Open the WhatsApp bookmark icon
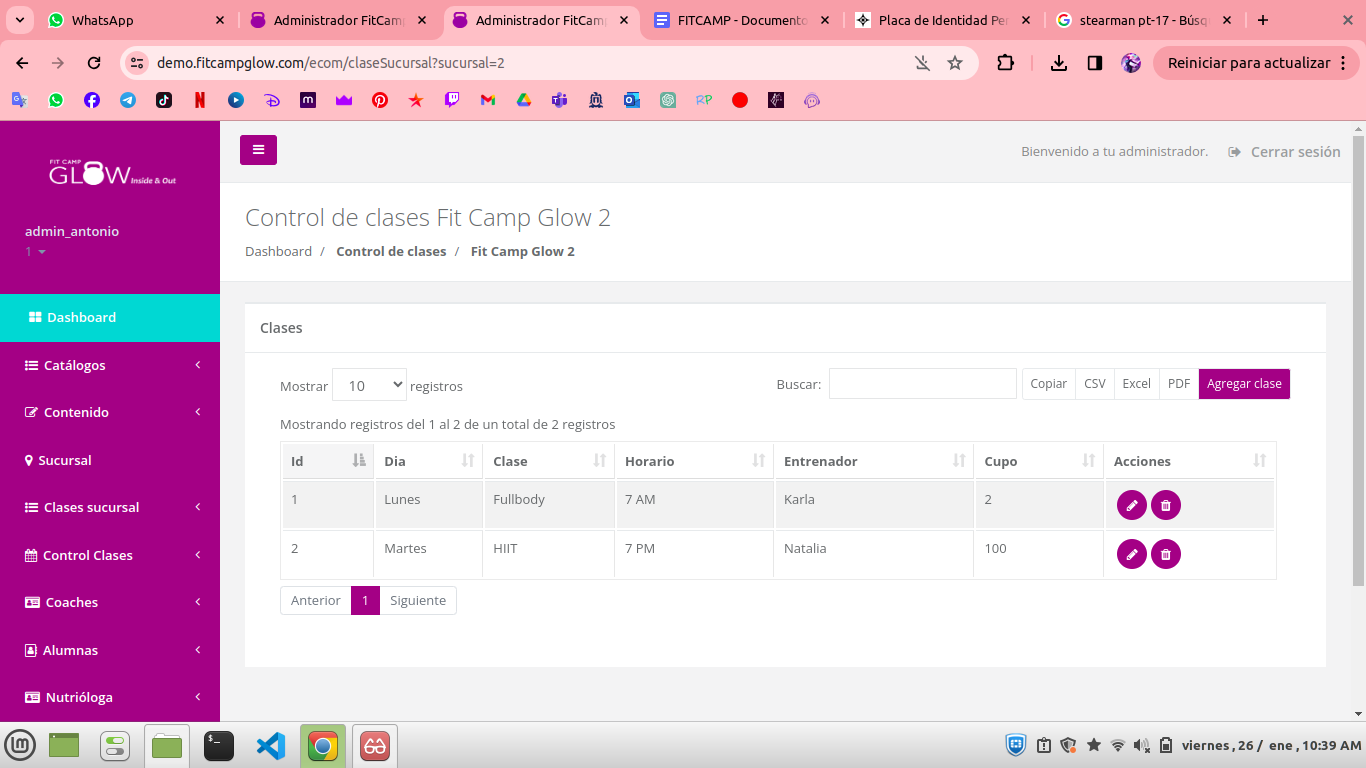1366x768 pixels. pyautogui.click(x=55, y=100)
